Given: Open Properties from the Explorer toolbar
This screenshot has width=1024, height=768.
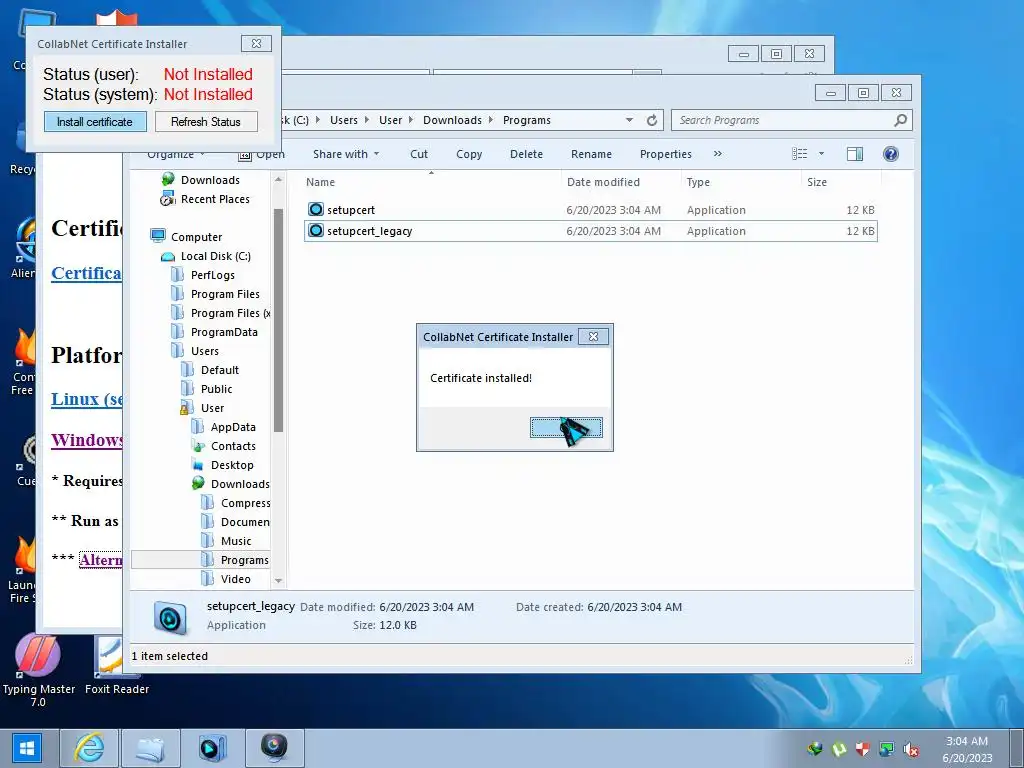Looking at the screenshot, I should point(665,154).
